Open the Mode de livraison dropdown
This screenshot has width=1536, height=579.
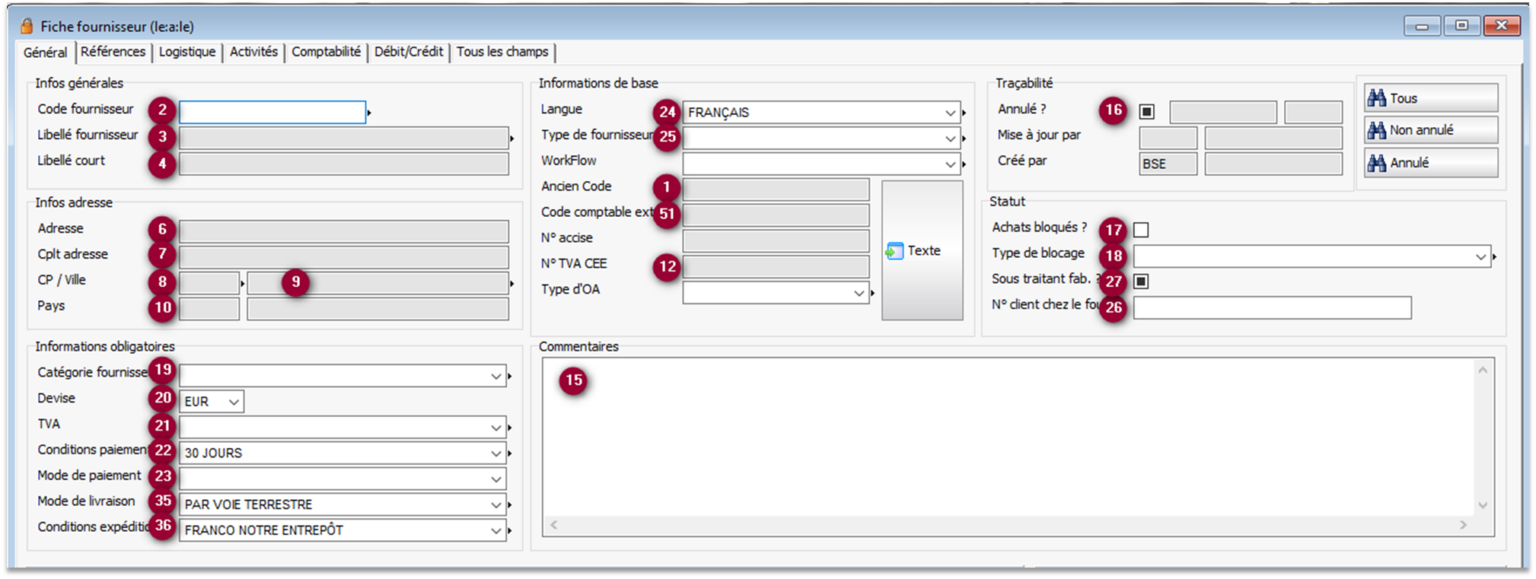(x=496, y=505)
